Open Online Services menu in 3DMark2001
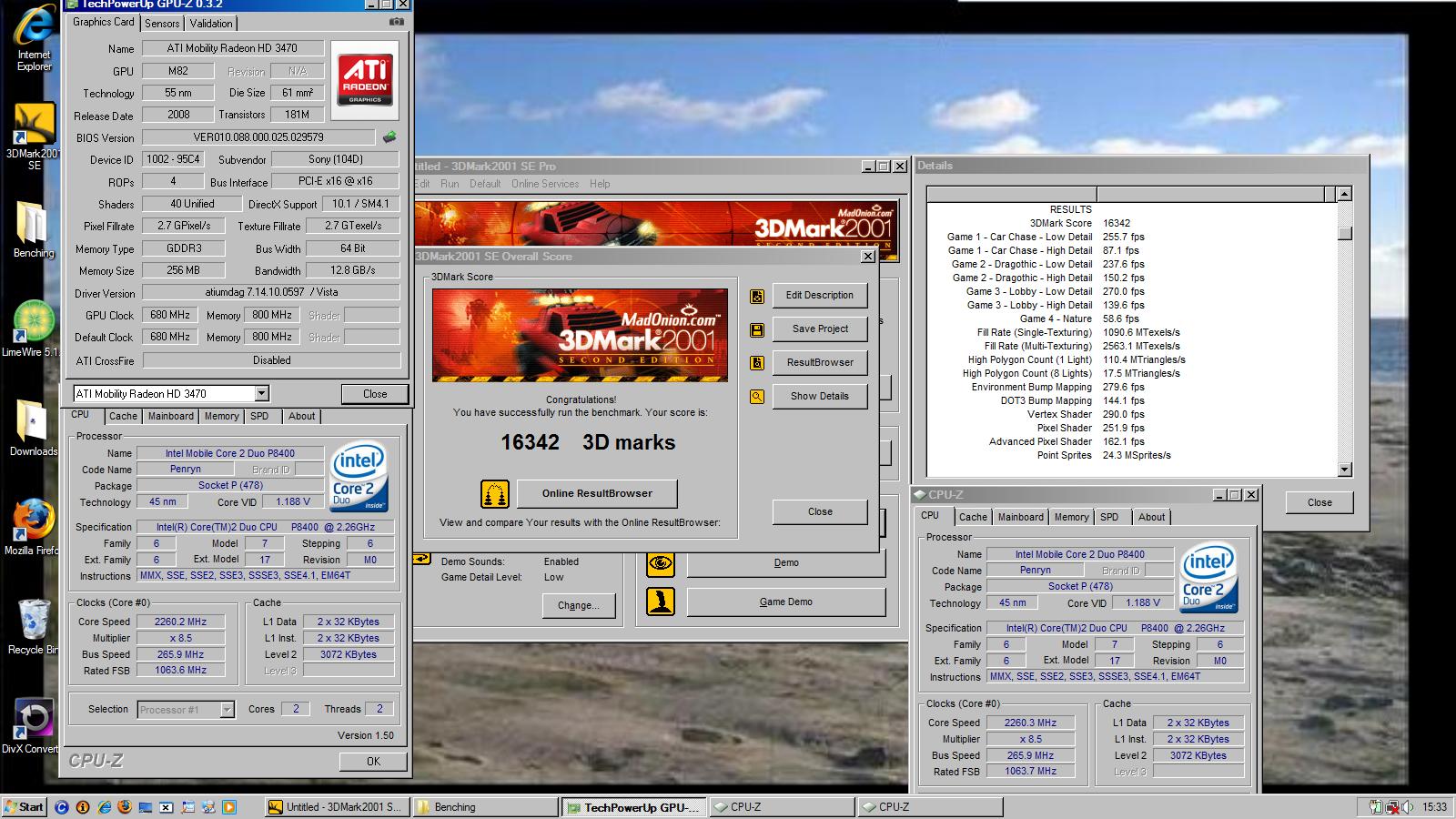Viewport: 1456px width, 819px height. pyautogui.click(x=545, y=184)
